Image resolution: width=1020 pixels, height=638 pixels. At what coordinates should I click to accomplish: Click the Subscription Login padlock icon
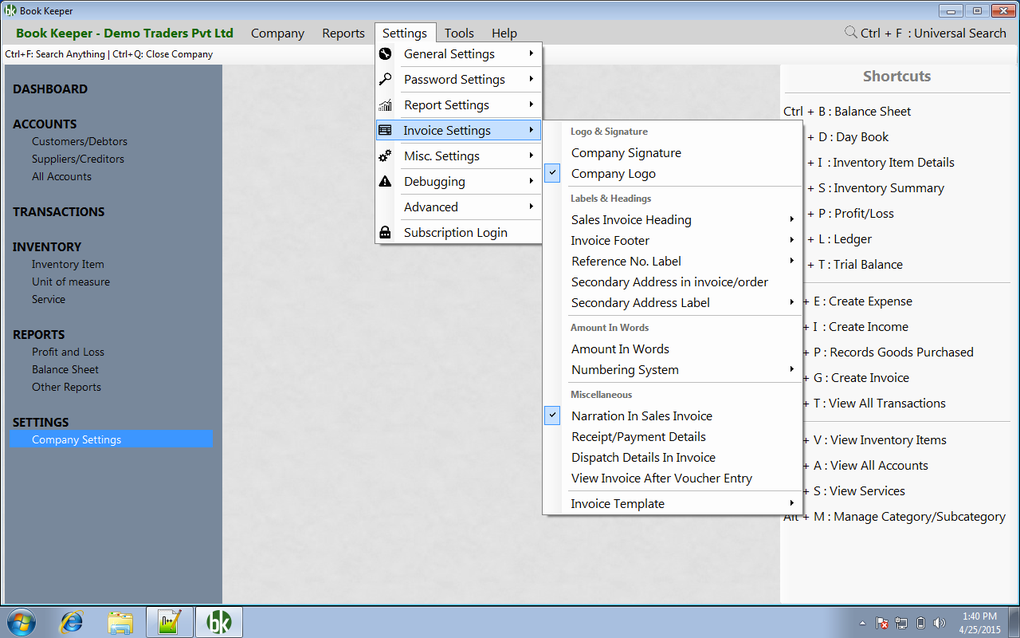point(385,232)
